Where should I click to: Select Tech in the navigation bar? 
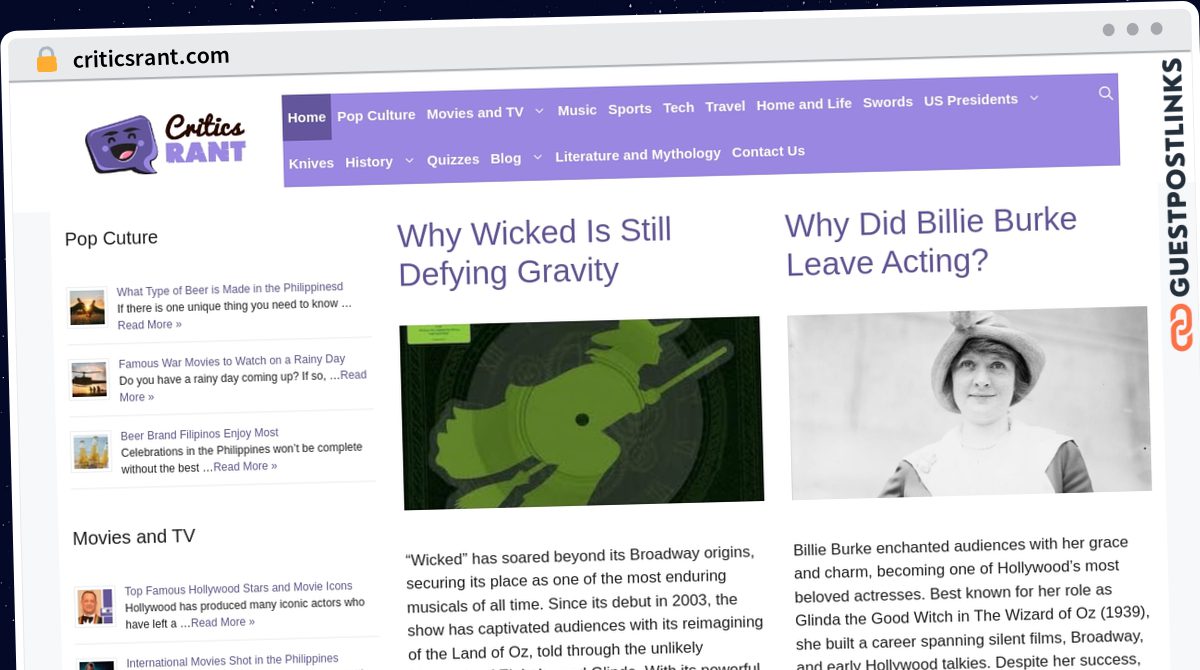coord(678,107)
